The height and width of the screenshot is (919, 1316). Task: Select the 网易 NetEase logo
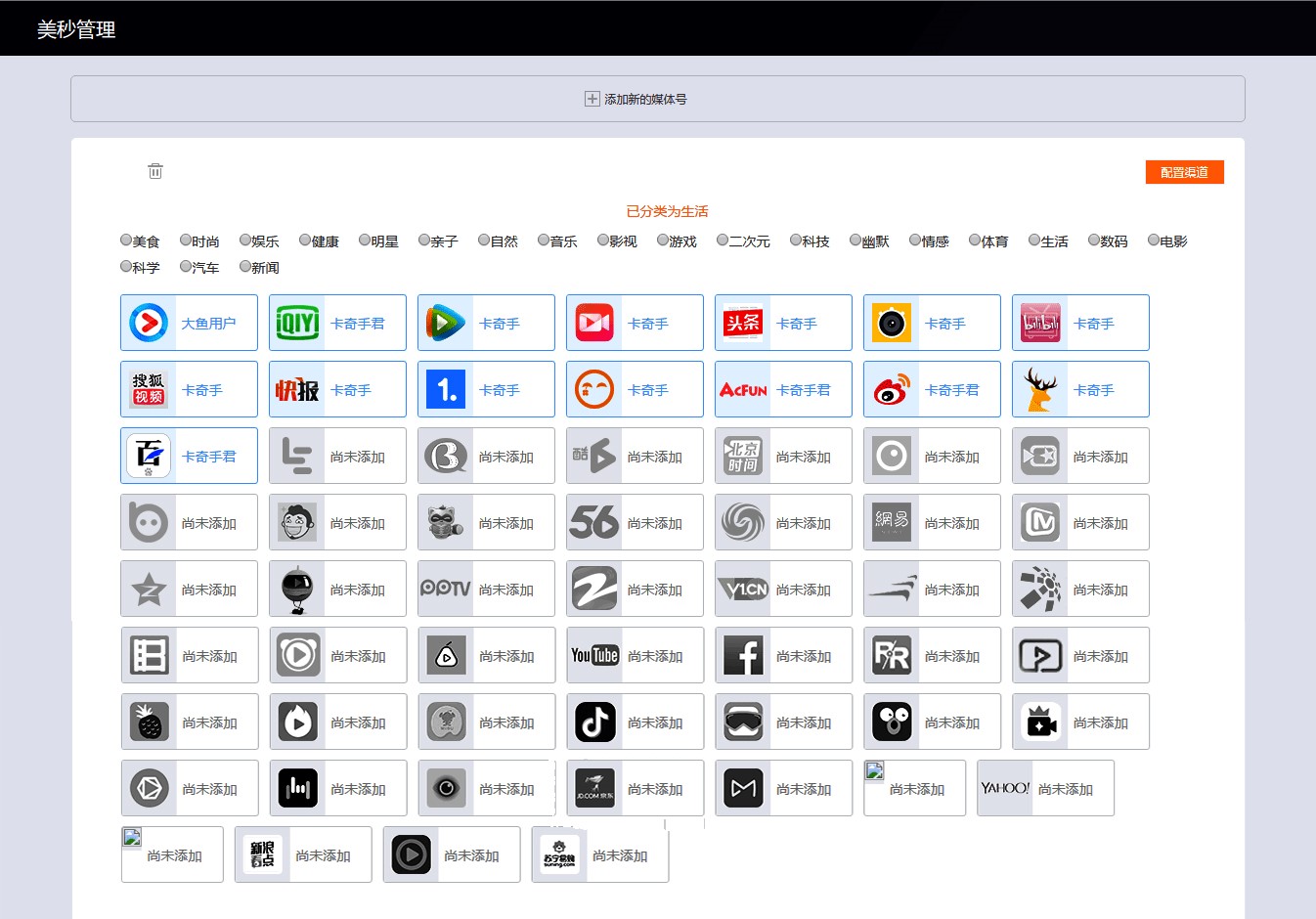coord(892,522)
